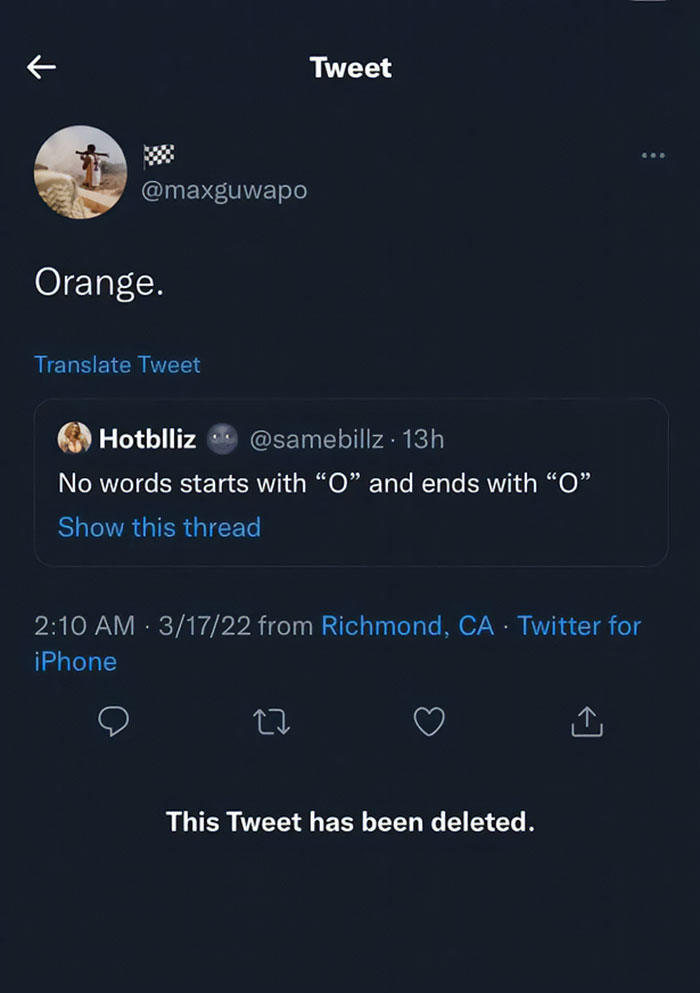
Task: Open the quoted tweet by @samebillz
Action: (x=350, y=483)
